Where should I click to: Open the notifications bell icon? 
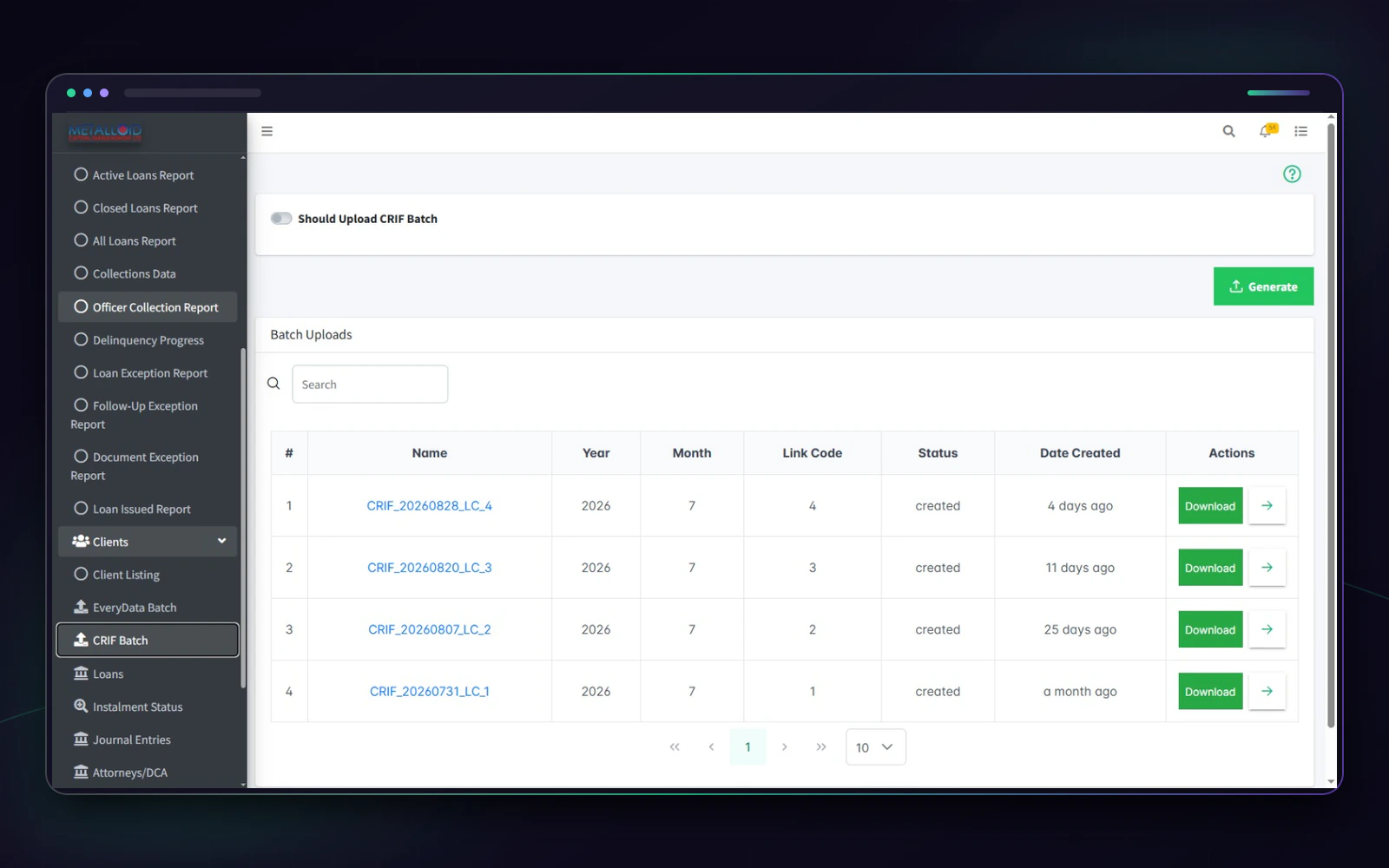click(x=1267, y=130)
